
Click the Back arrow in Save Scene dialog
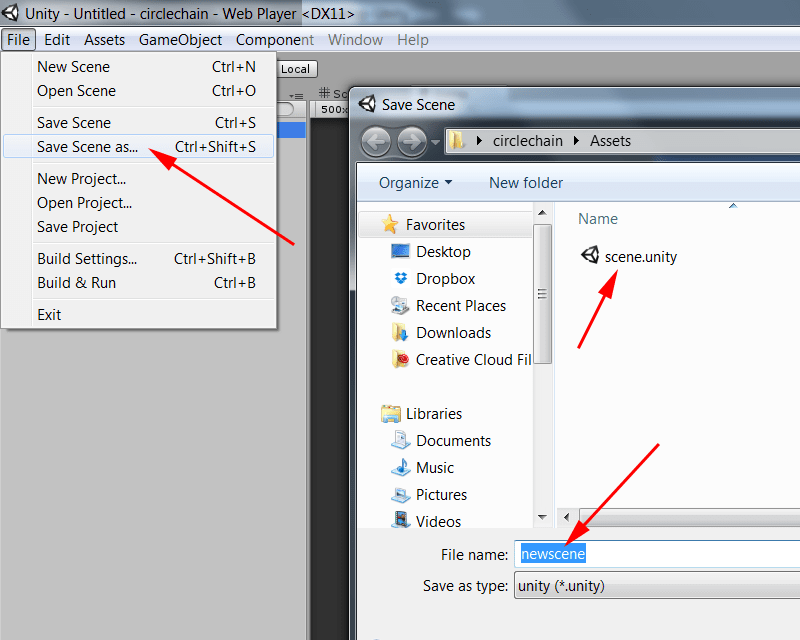click(x=376, y=141)
